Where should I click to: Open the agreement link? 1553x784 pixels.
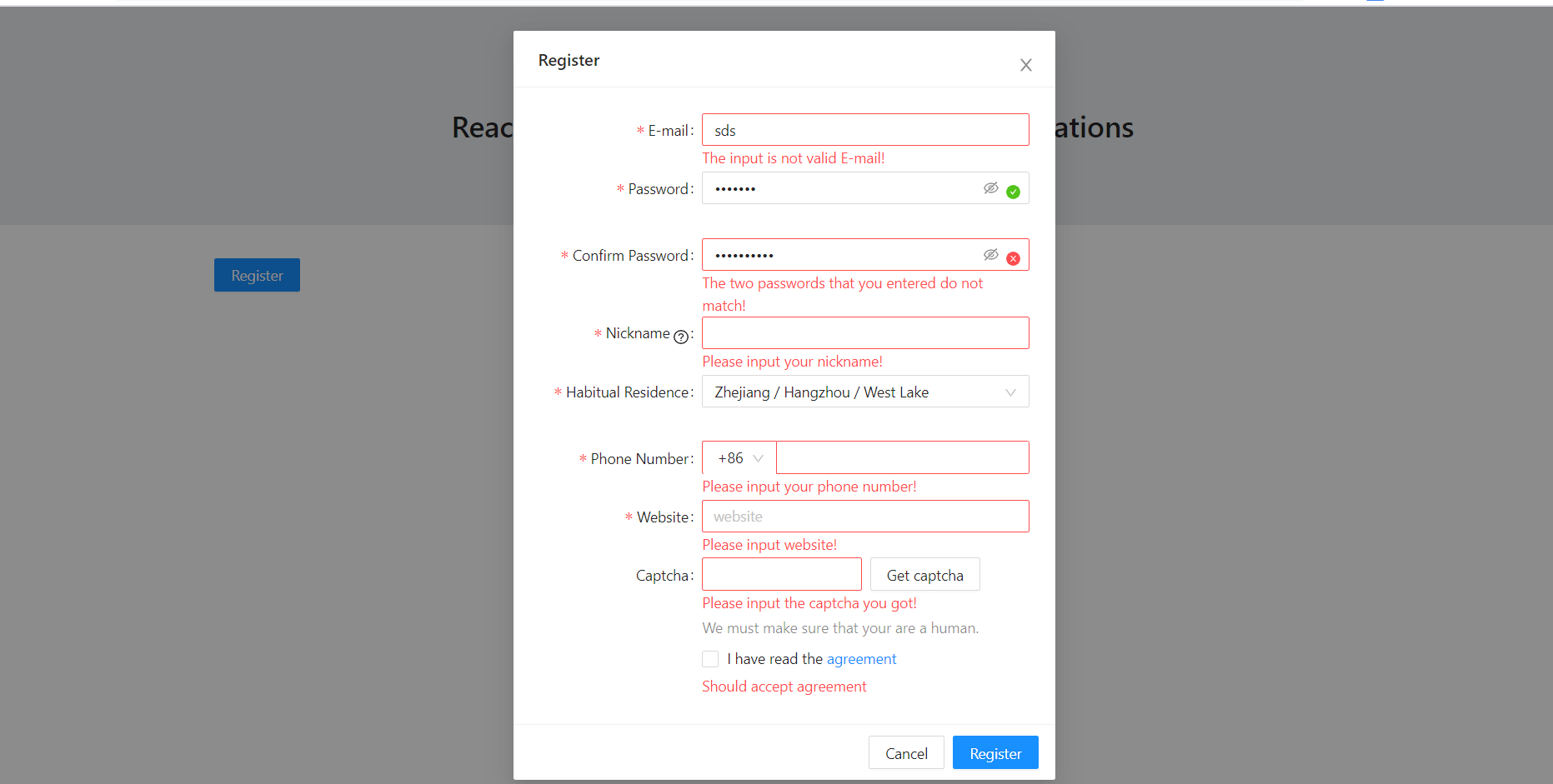click(x=862, y=658)
